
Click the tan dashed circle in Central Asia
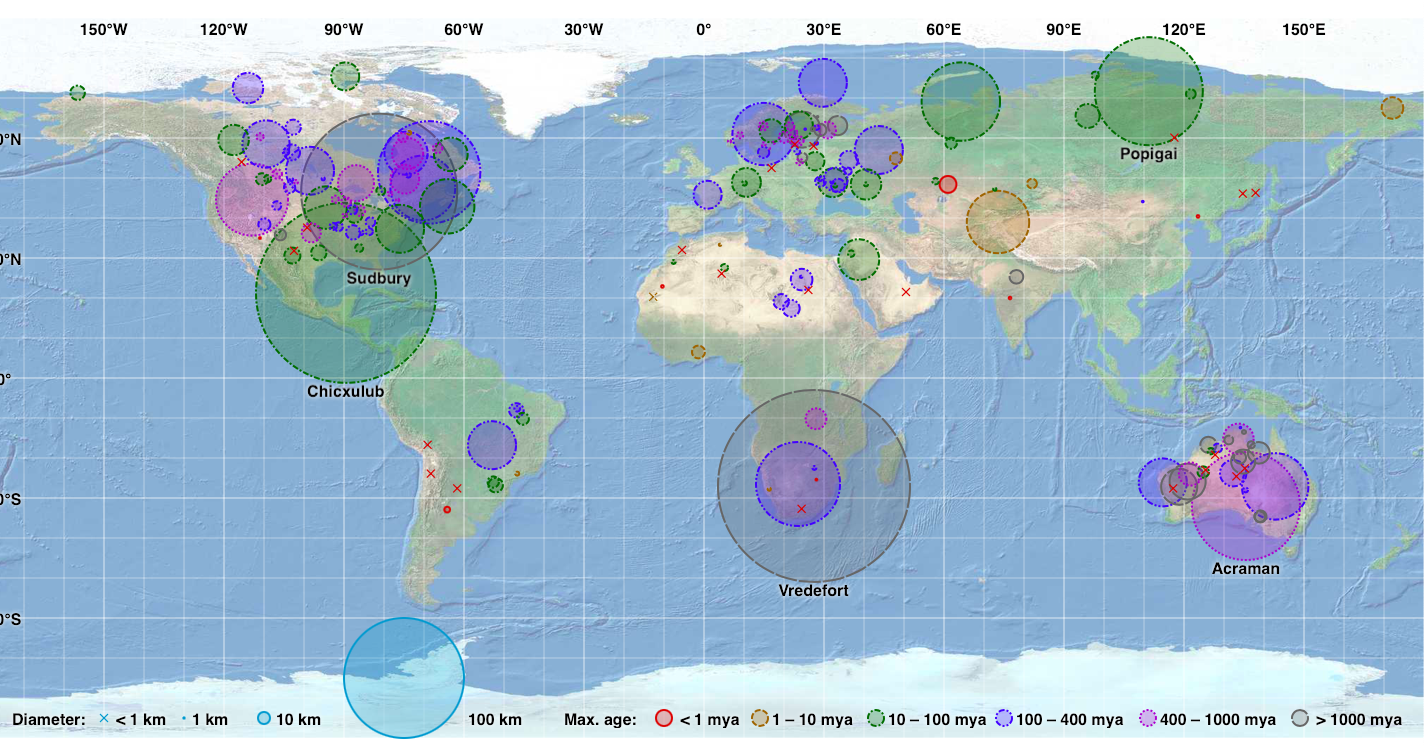(x=997, y=222)
